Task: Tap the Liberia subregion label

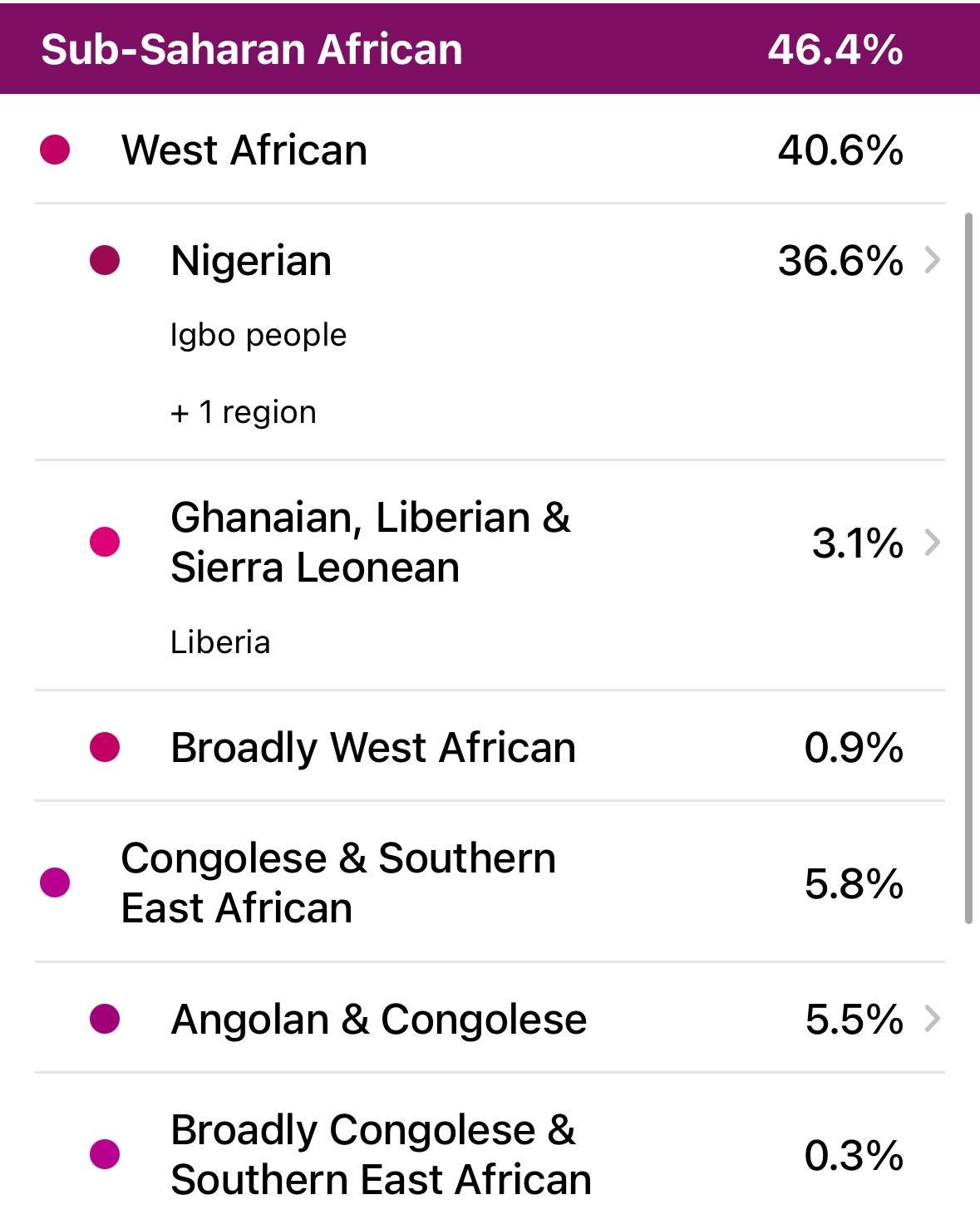Action: pos(220,642)
